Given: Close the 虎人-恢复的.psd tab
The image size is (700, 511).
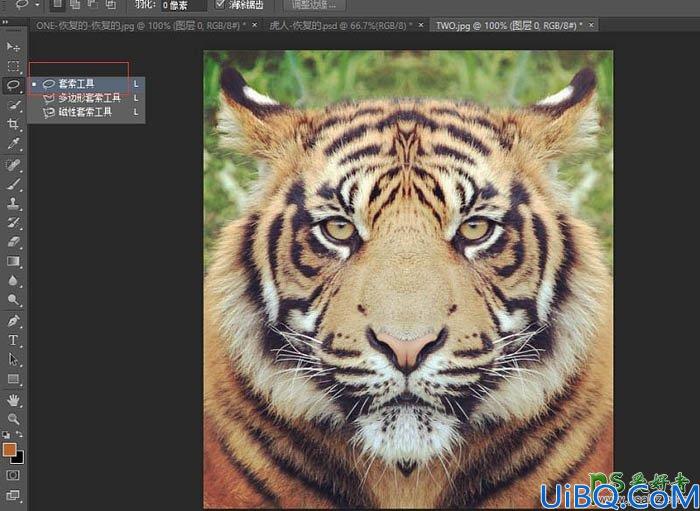Looking at the screenshot, I should point(421,25).
